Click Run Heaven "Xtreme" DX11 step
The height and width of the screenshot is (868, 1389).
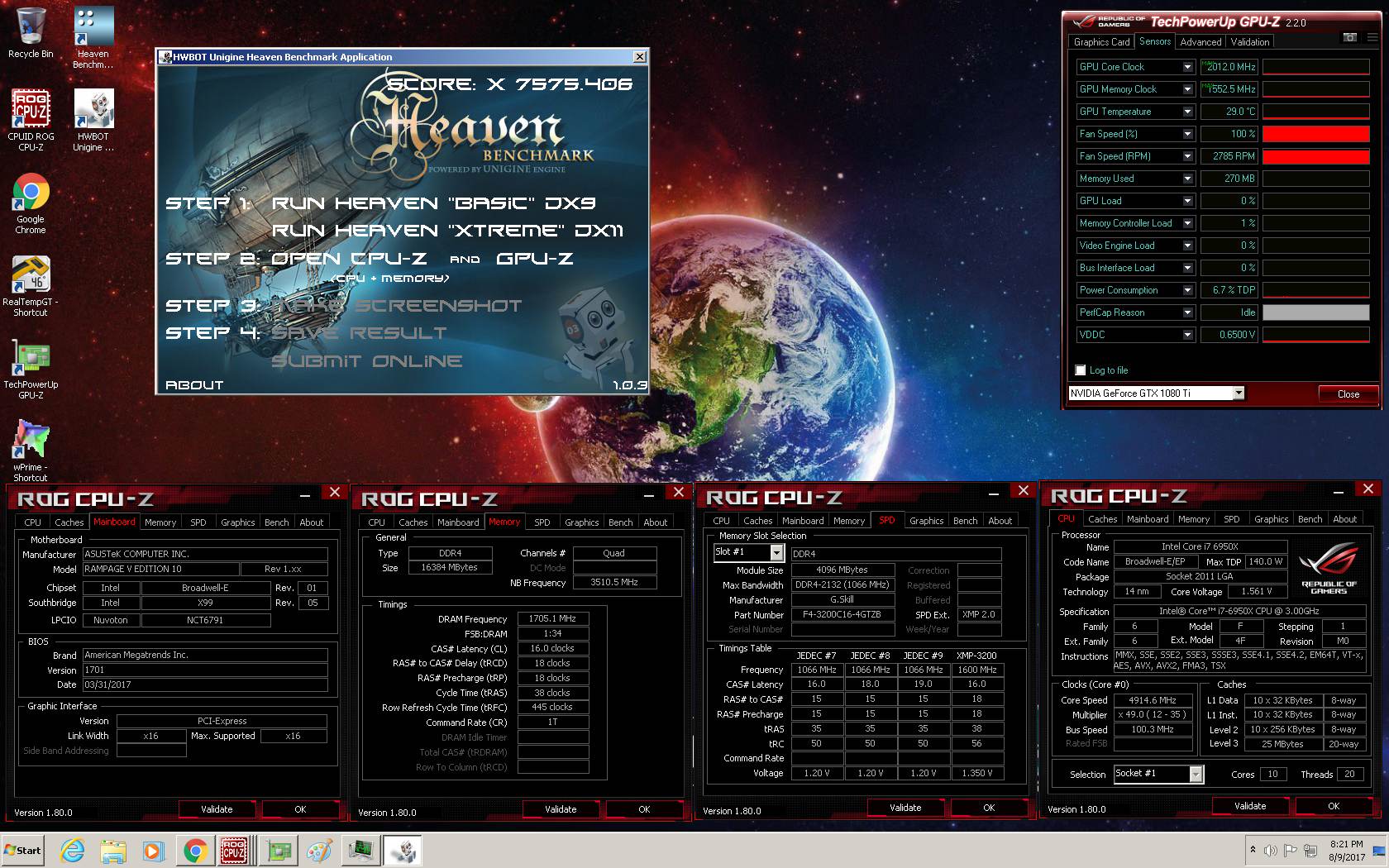447,231
